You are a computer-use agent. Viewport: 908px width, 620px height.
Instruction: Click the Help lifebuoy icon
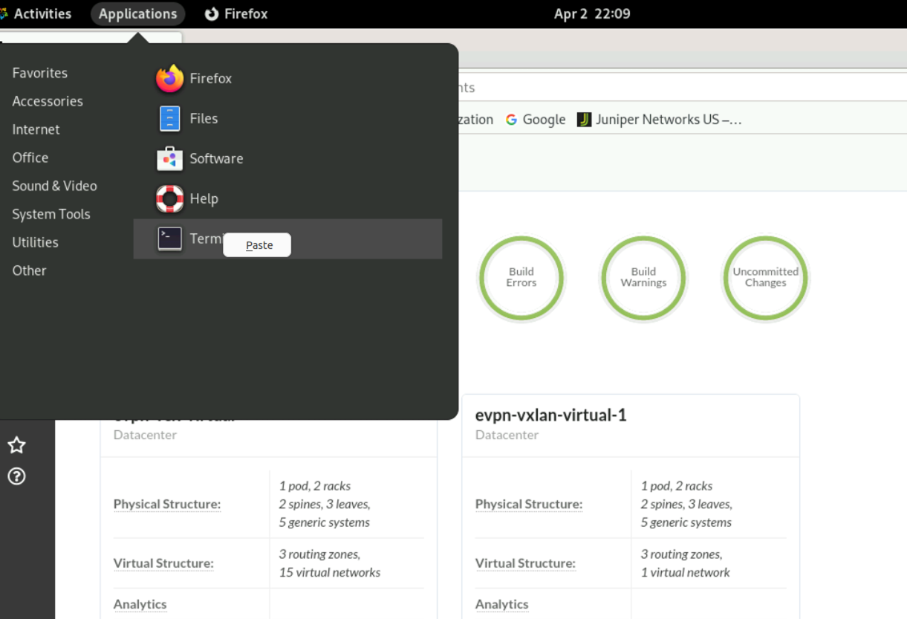tap(170, 199)
